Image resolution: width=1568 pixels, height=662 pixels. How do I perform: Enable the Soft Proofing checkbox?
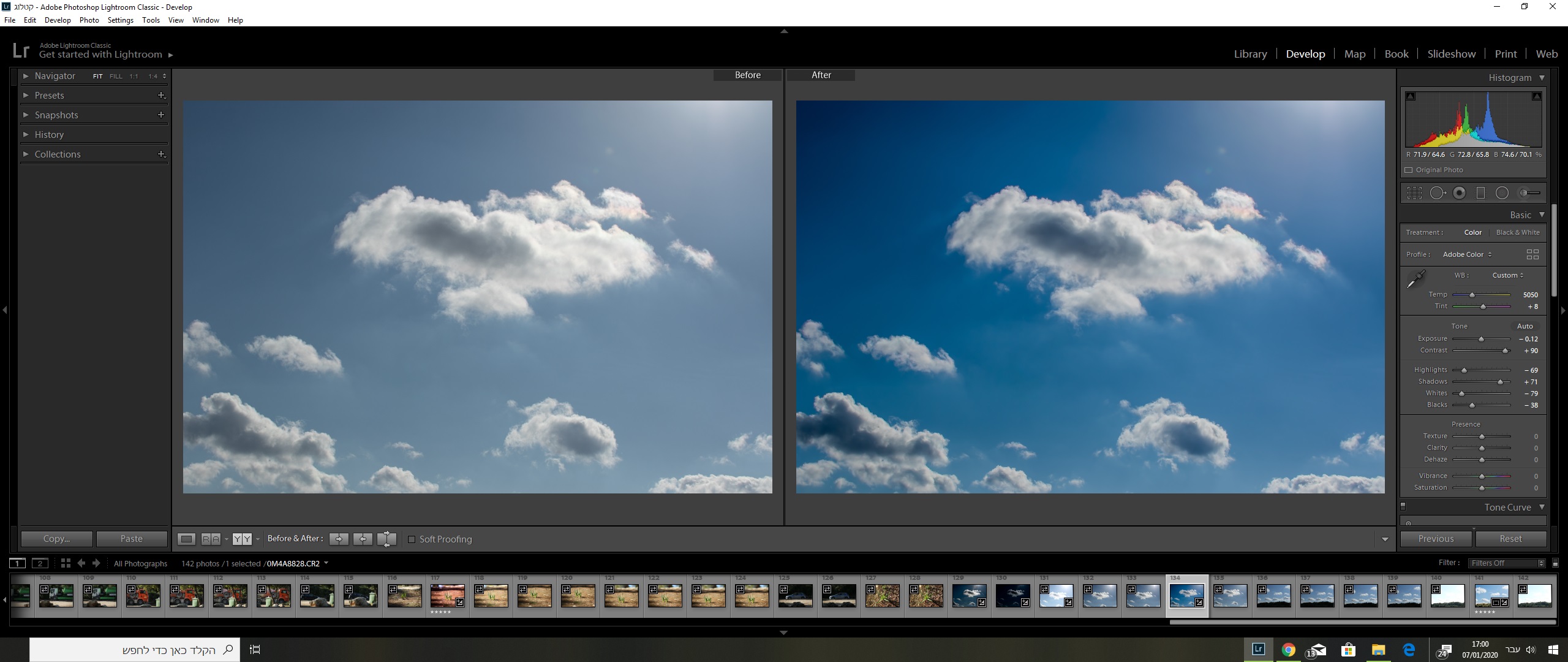412,539
